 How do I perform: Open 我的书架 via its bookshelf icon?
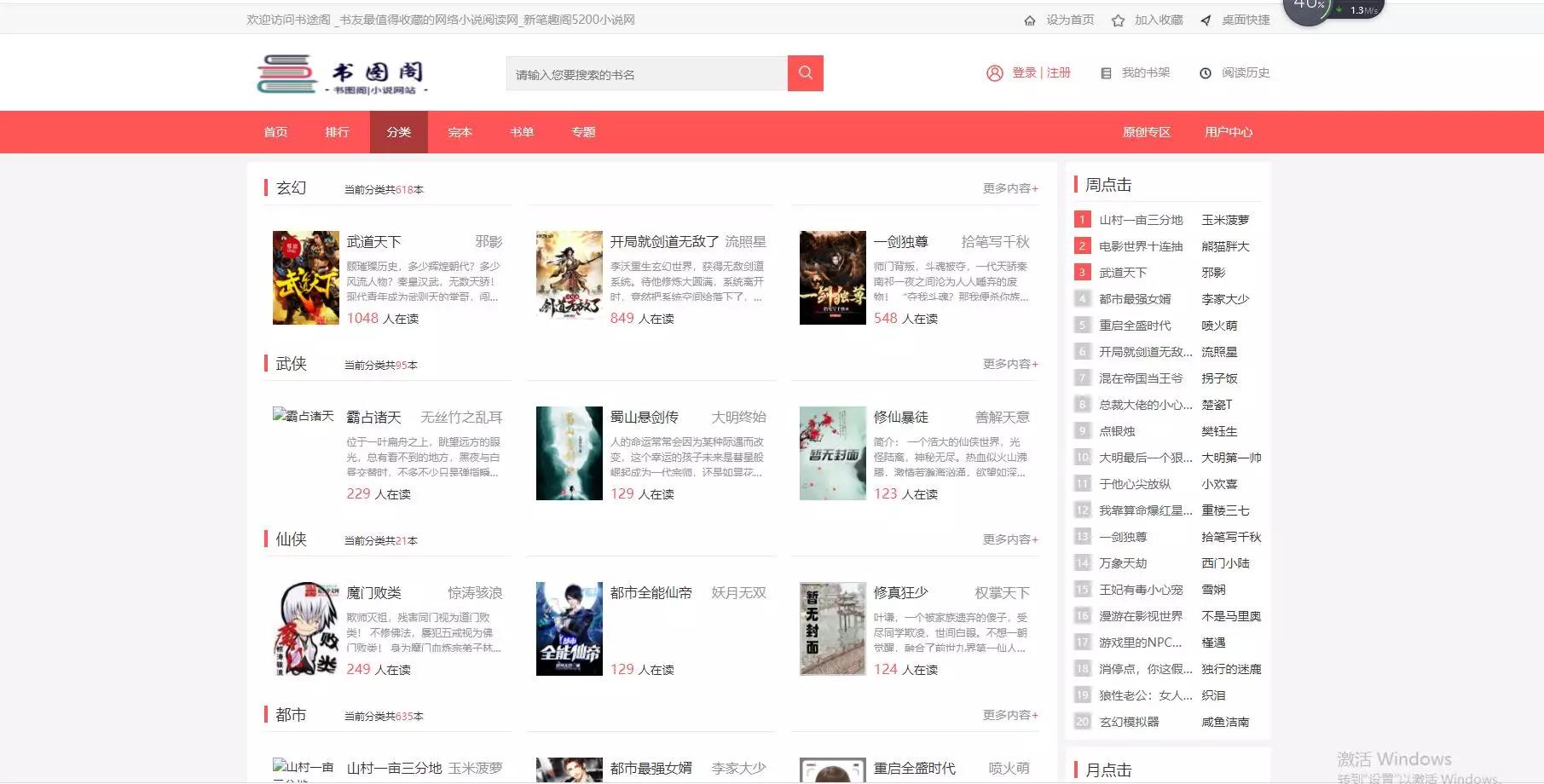tap(1106, 72)
